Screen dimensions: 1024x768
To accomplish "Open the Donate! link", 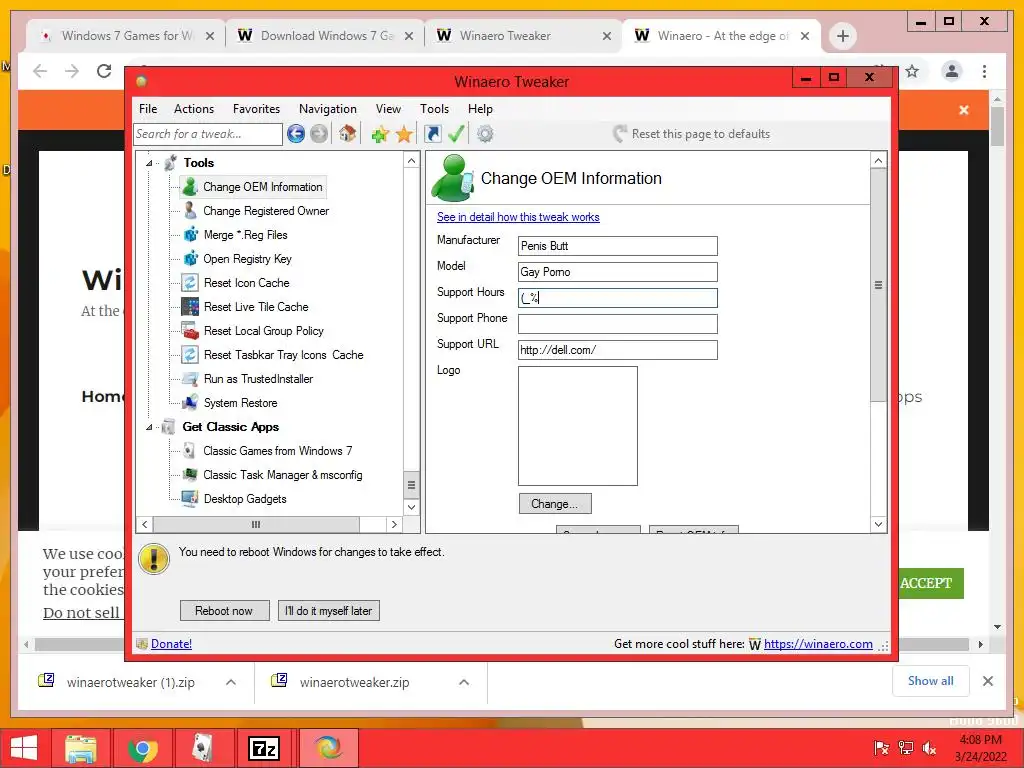I will coord(171,644).
